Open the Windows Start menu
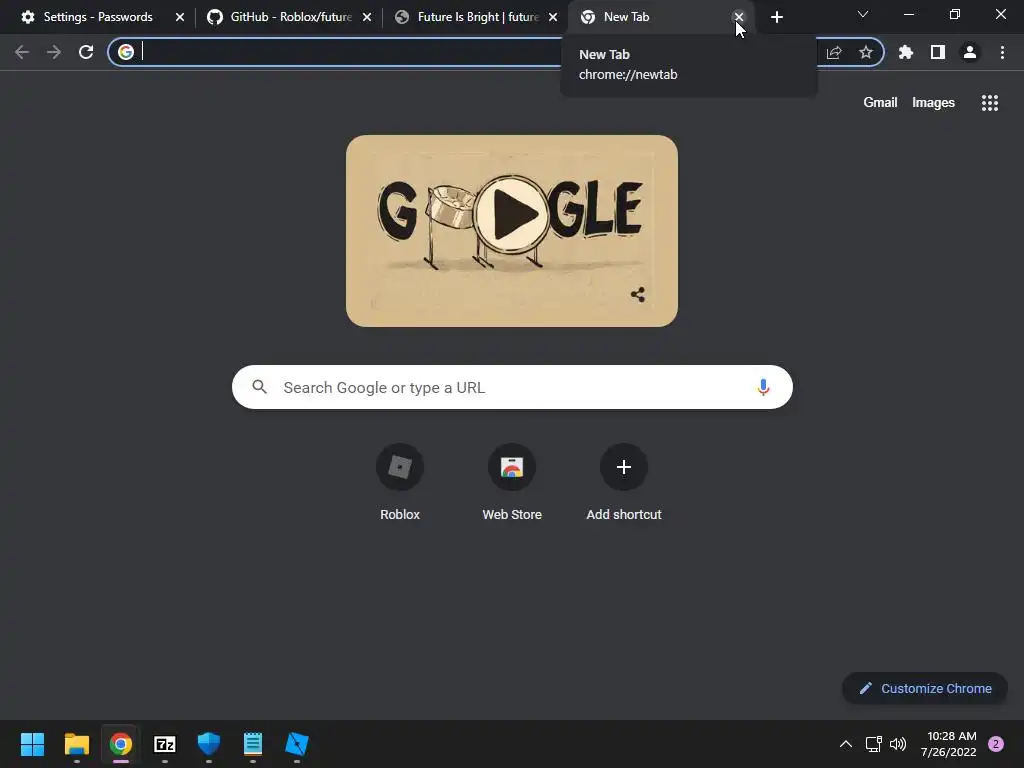 coord(32,744)
